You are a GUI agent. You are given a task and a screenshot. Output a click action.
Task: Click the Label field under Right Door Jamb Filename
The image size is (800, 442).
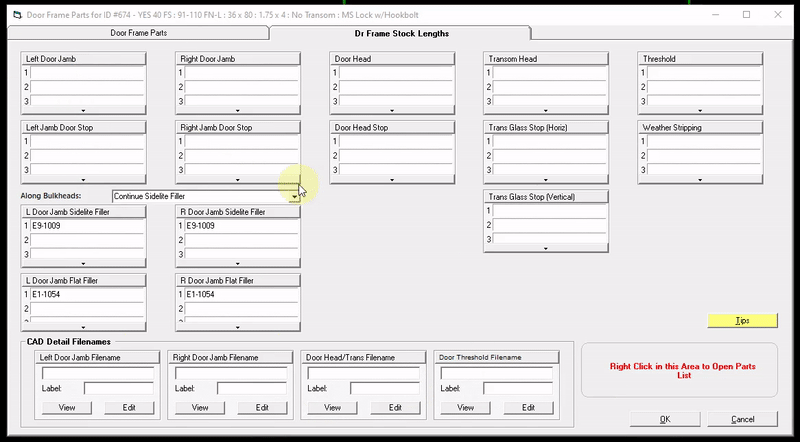coord(252,388)
